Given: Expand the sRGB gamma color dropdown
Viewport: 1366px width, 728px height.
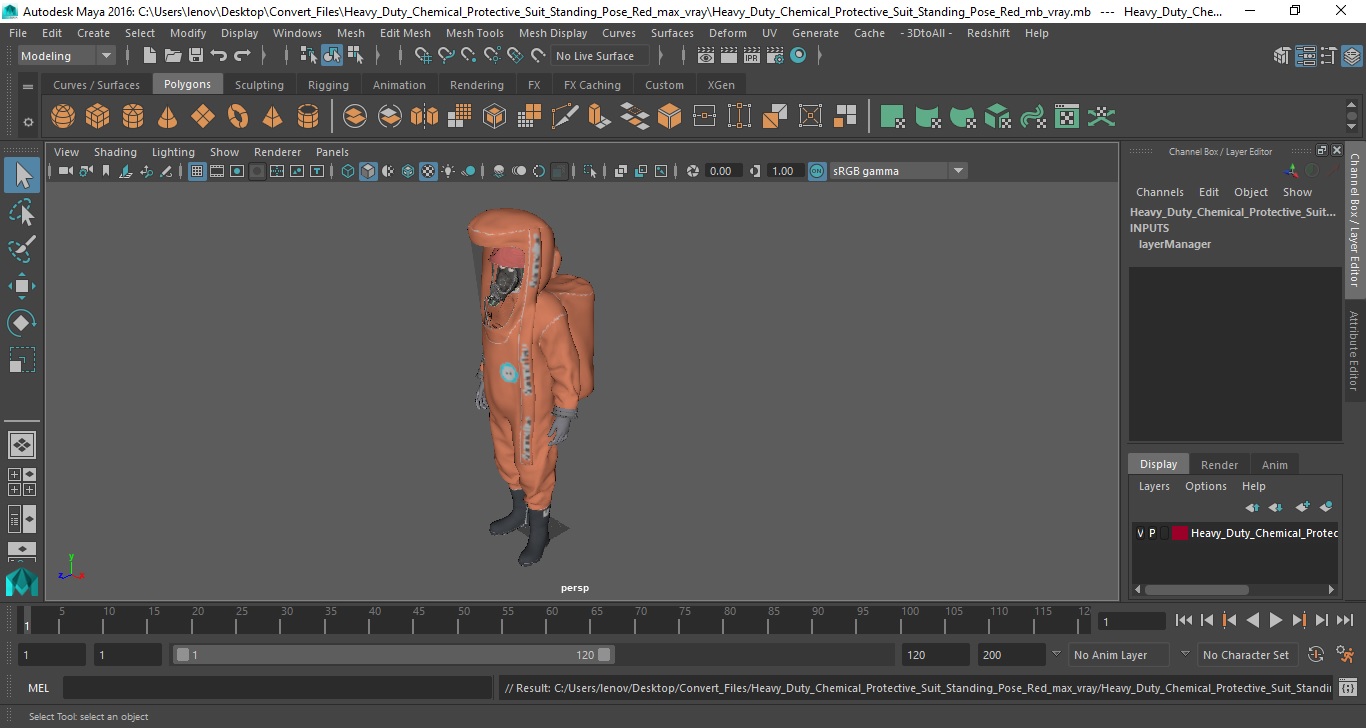Looking at the screenshot, I should pyautogui.click(x=898, y=171).
